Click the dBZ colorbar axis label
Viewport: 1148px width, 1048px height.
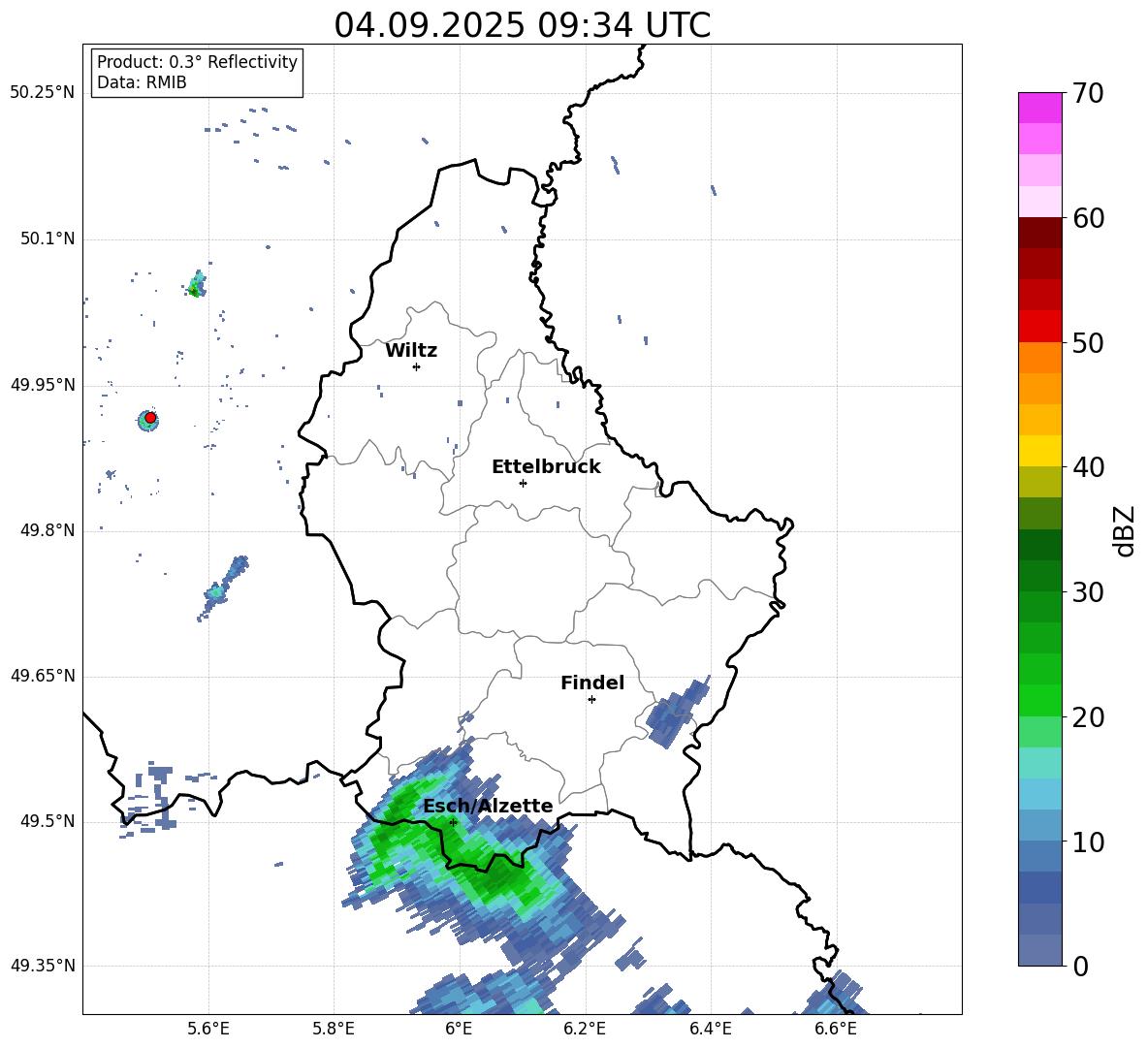pyautogui.click(x=1126, y=530)
